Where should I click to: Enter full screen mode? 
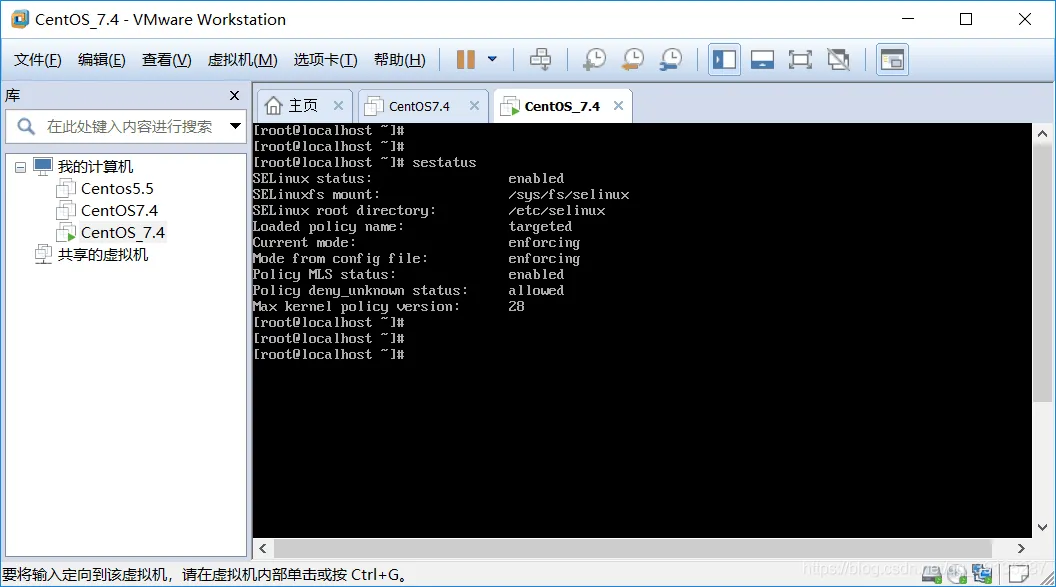[800, 60]
